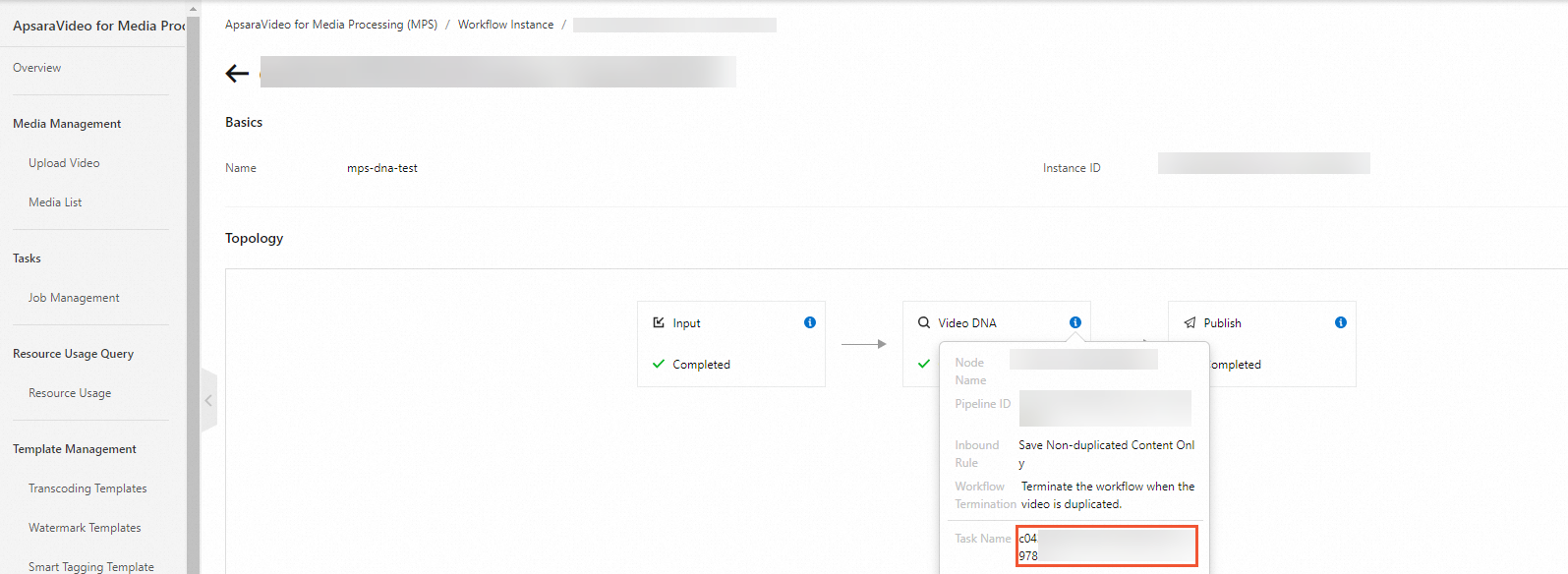Open Watermark Templates page
This screenshot has width=1568, height=574.
pyautogui.click(x=85, y=528)
